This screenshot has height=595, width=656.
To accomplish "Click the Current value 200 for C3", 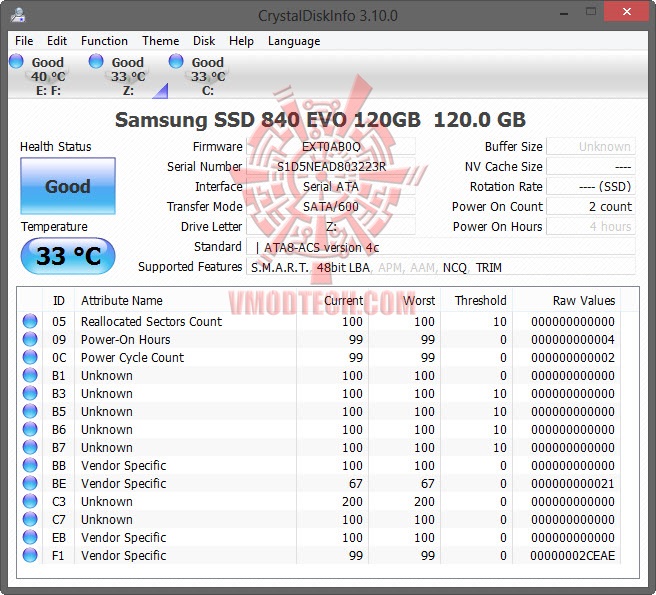I will tap(352, 502).
